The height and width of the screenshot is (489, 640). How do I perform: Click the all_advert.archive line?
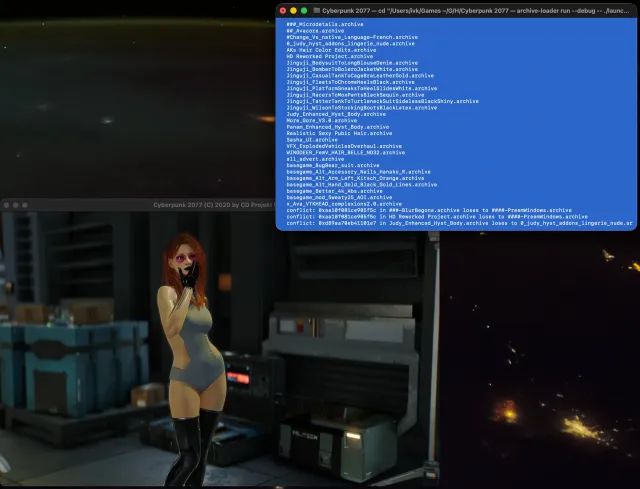click(x=315, y=159)
